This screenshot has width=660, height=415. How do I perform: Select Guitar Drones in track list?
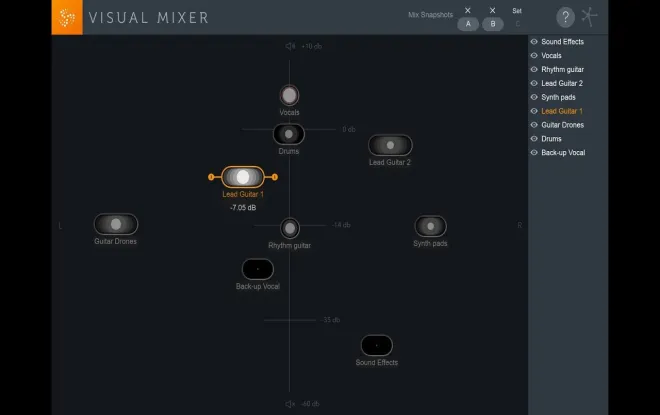click(x=562, y=125)
